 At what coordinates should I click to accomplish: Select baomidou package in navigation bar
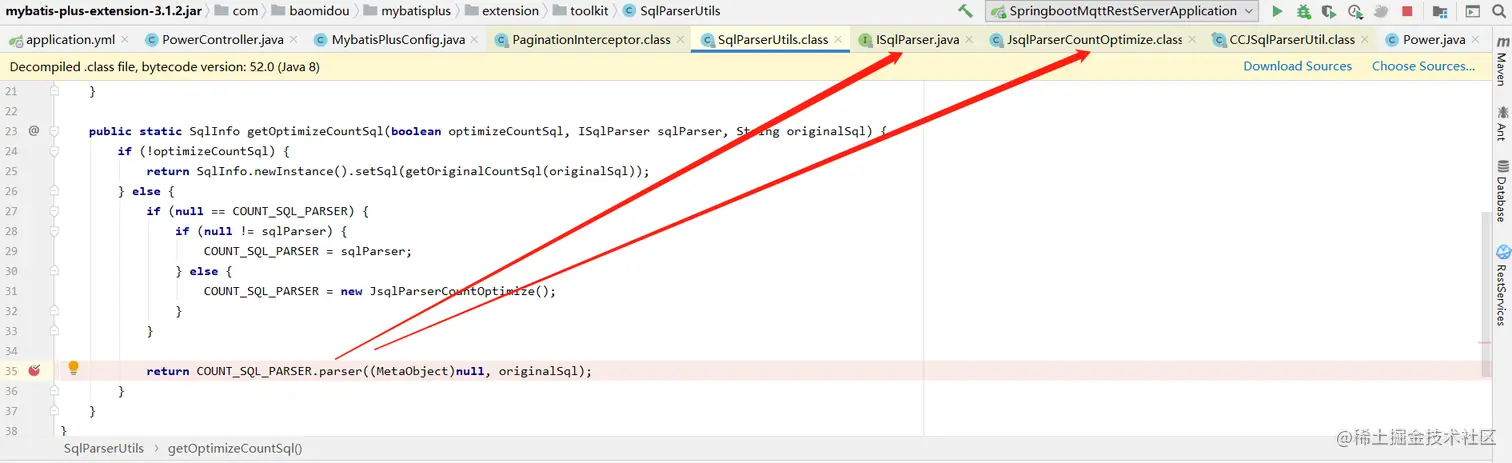click(x=308, y=11)
